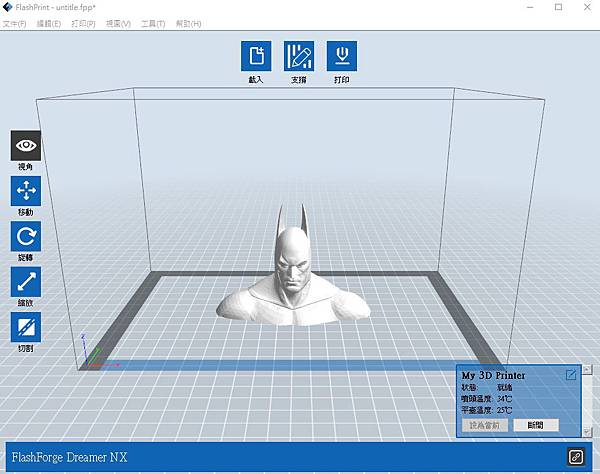Open the Tools (工具) menu

coord(153,24)
